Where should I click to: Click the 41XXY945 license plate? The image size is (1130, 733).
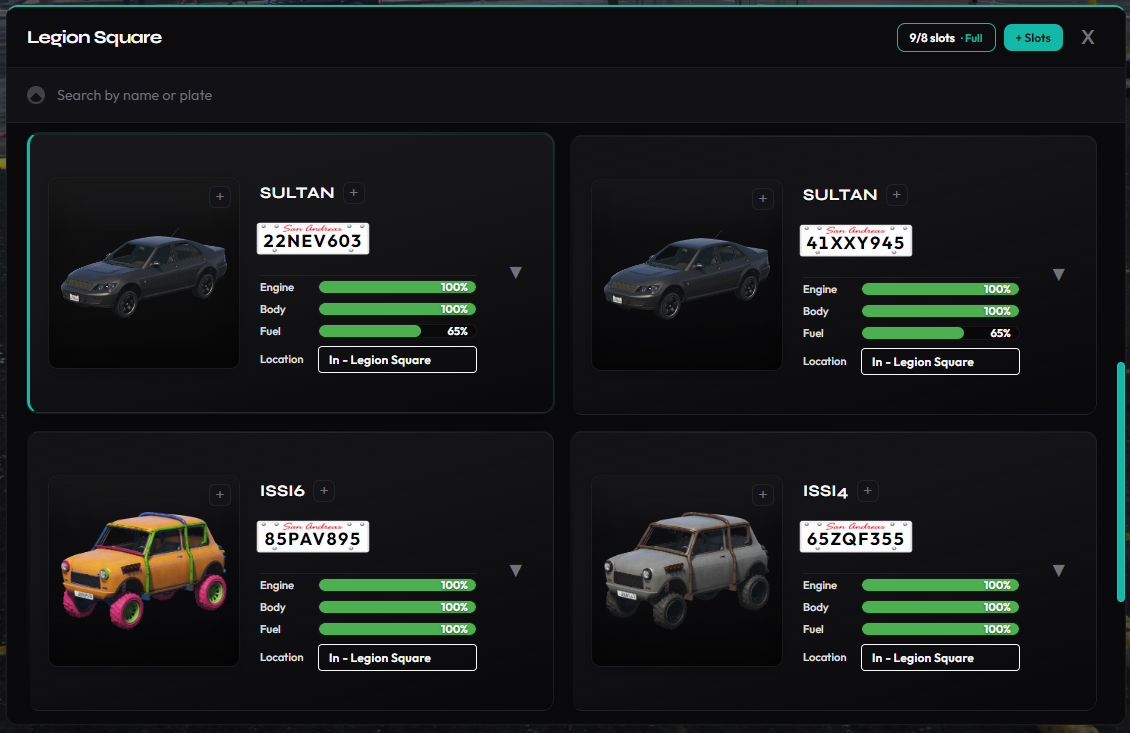pyautogui.click(x=855, y=241)
